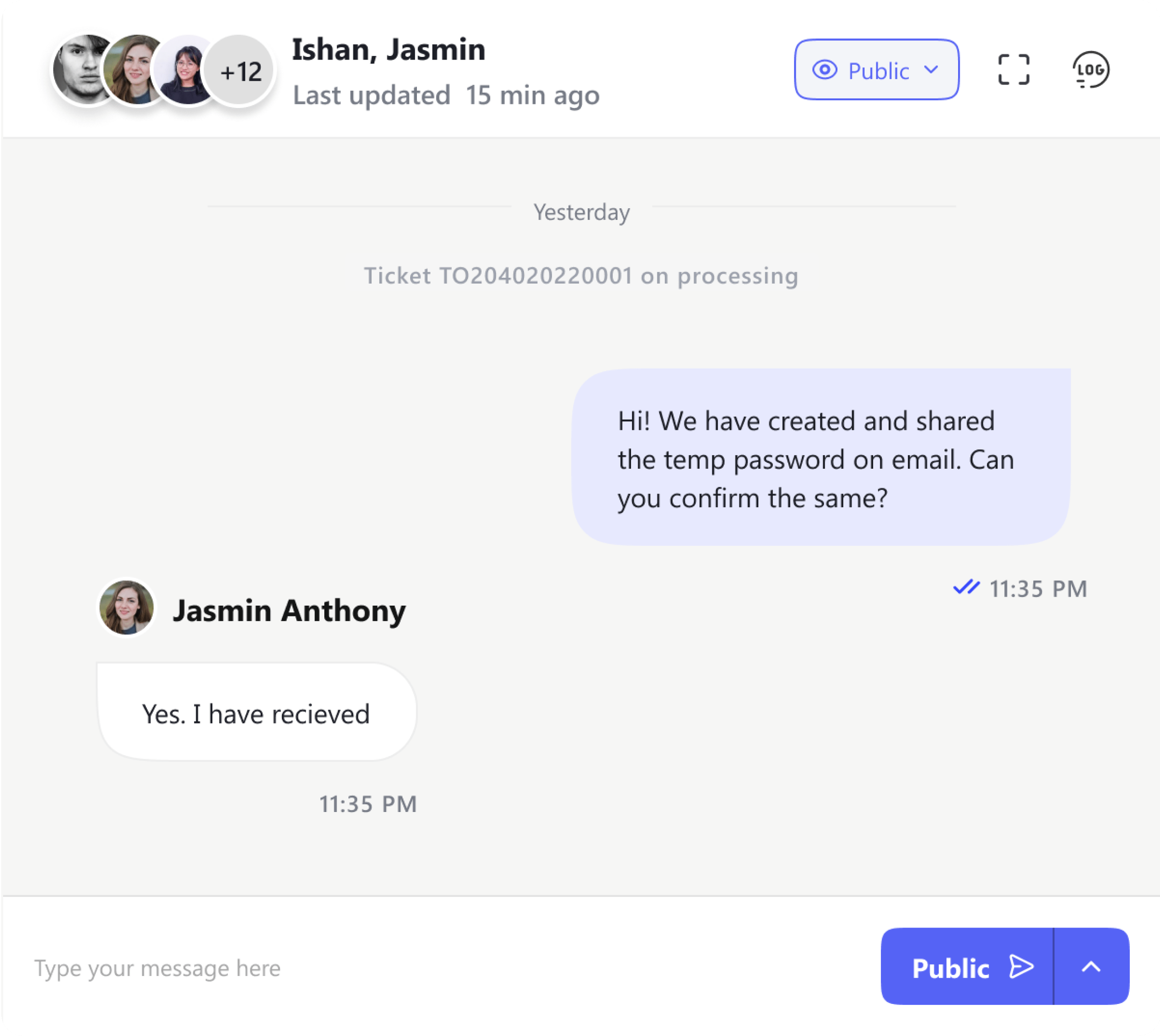The image size is (1160, 1036).
Task: Click the Ticket TO204020220001 status notice
Action: pos(581,275)
